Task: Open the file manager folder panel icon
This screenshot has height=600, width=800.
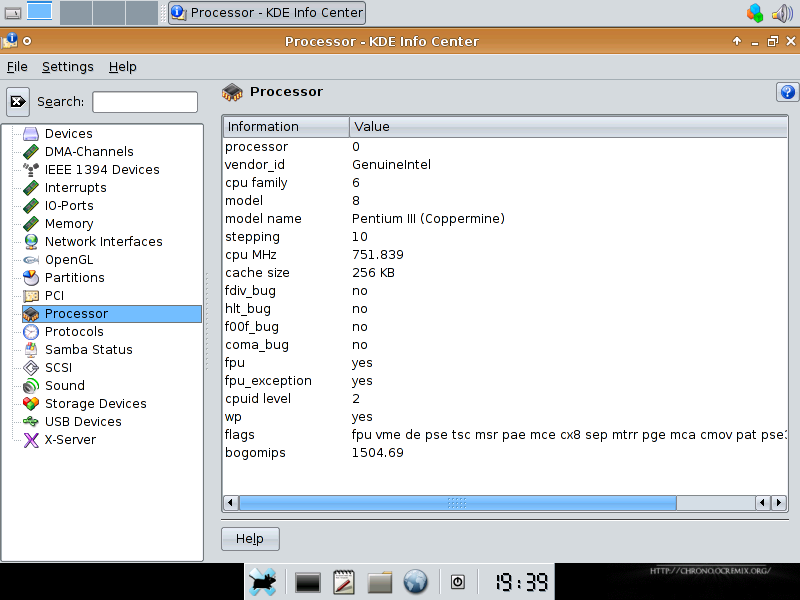Action: tap(380, 582)
